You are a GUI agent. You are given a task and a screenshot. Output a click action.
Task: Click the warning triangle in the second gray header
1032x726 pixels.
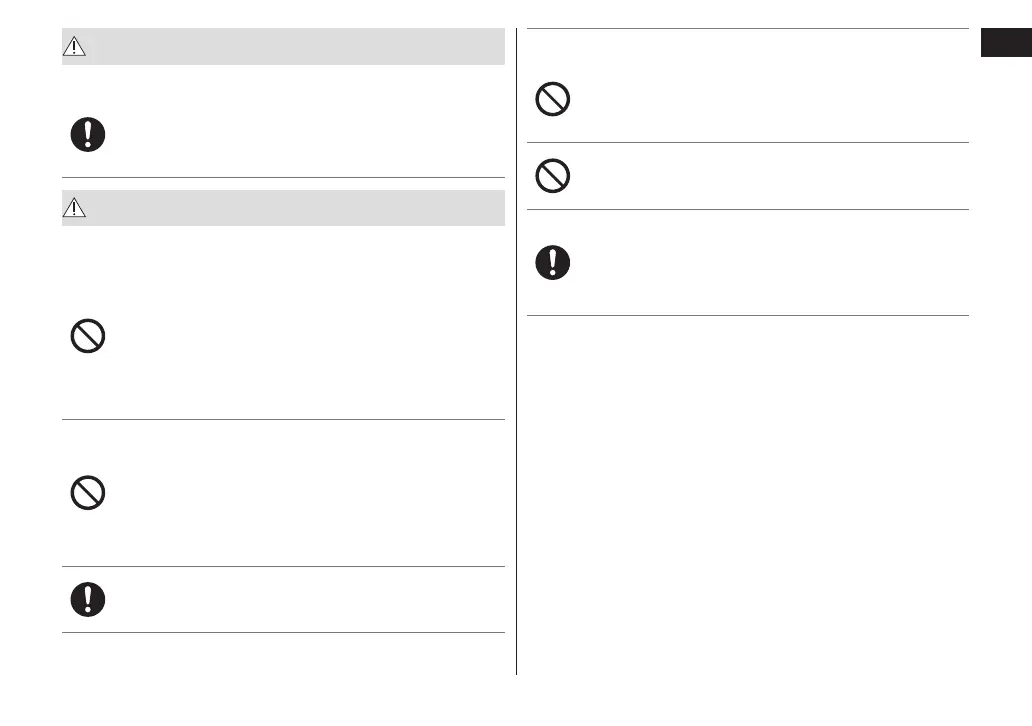(x=77, y=208)
